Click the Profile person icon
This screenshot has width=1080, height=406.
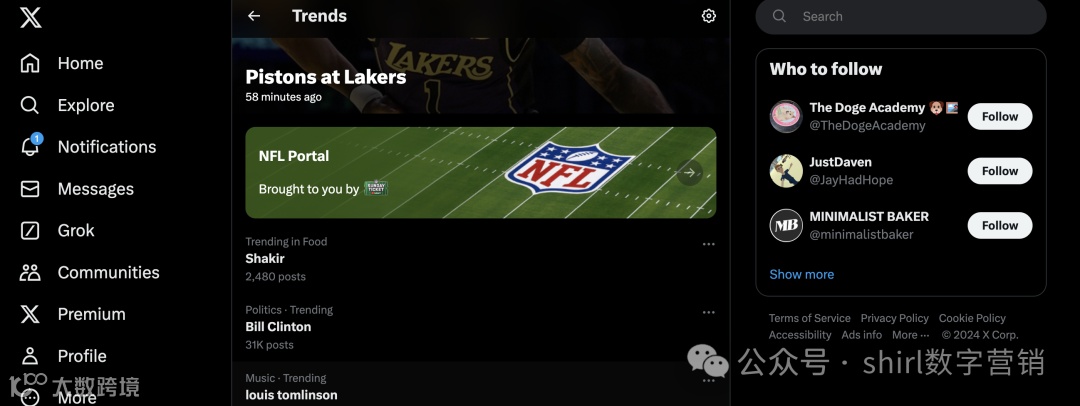[30, 356]
